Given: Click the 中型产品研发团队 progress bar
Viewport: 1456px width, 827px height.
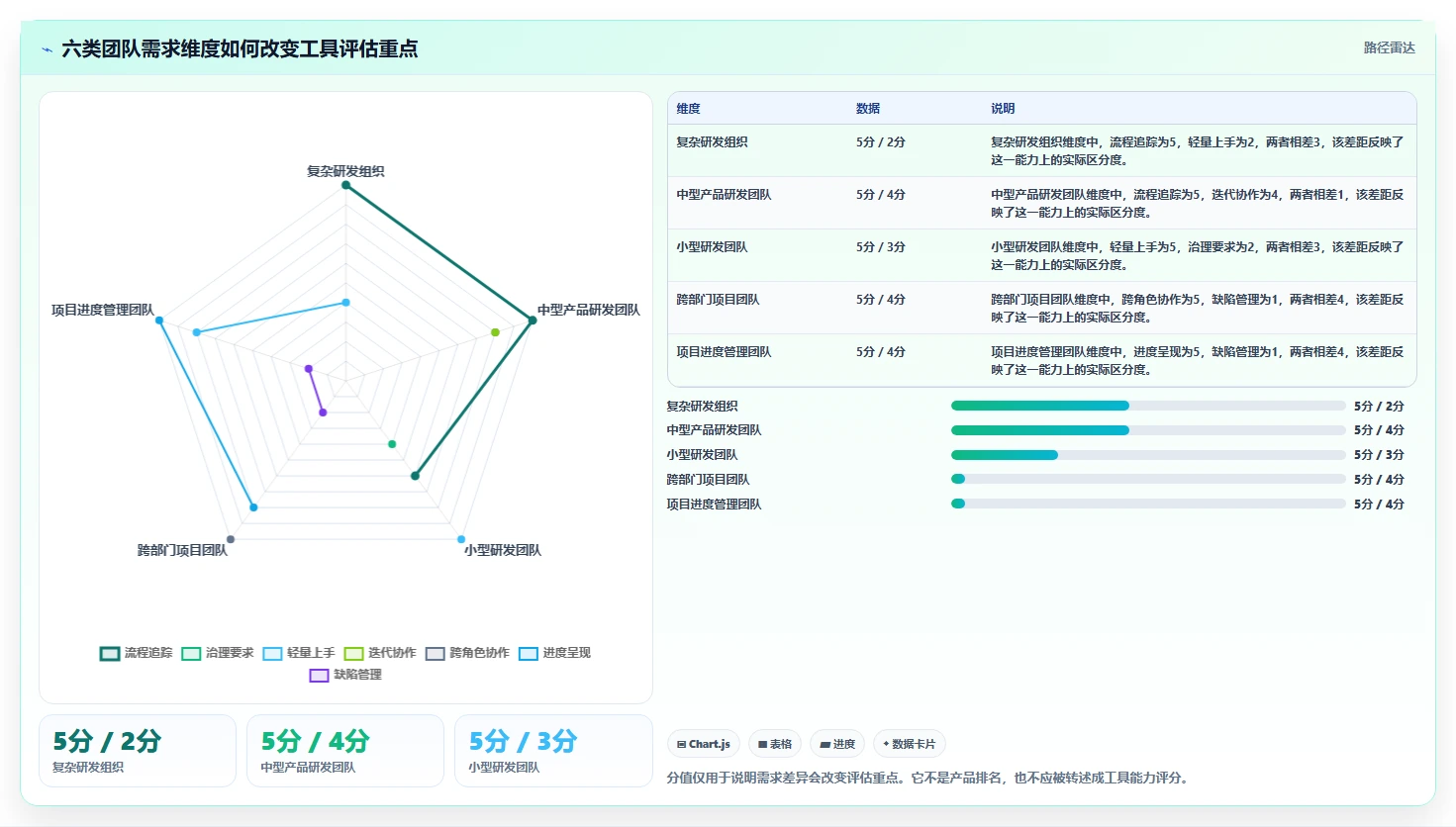Looking at the screenshot, I should click(1148, 430).
